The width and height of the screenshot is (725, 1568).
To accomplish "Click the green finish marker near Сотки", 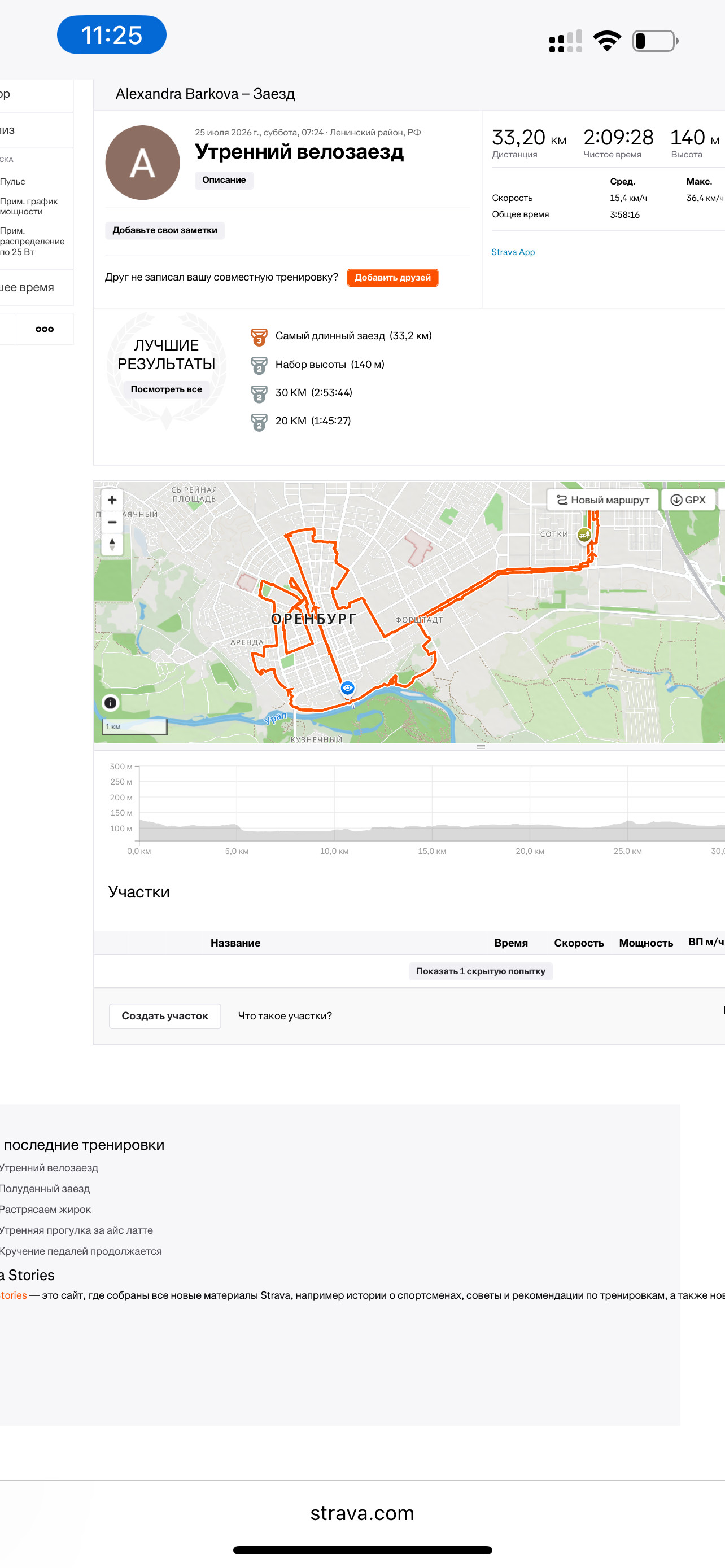I will (583, 536).
